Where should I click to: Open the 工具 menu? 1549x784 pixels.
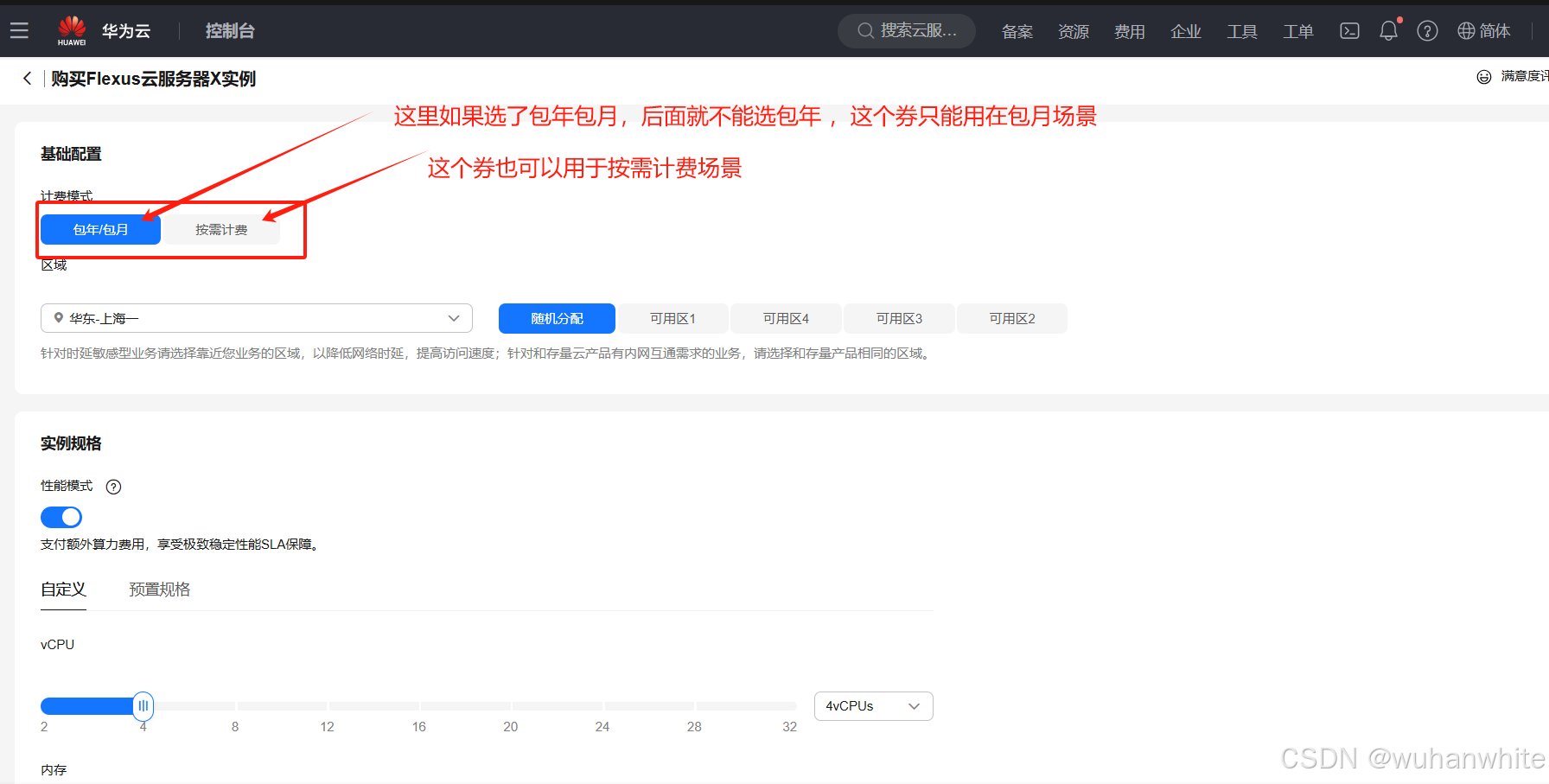click(x=1242, y=32)
